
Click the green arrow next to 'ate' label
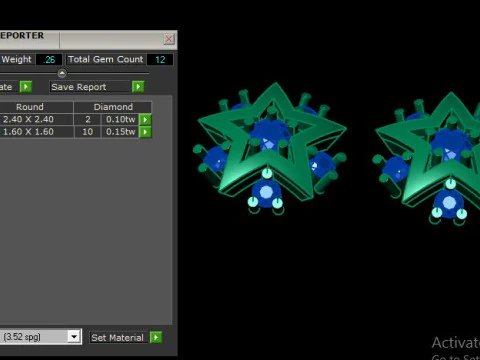pos(26,87)
